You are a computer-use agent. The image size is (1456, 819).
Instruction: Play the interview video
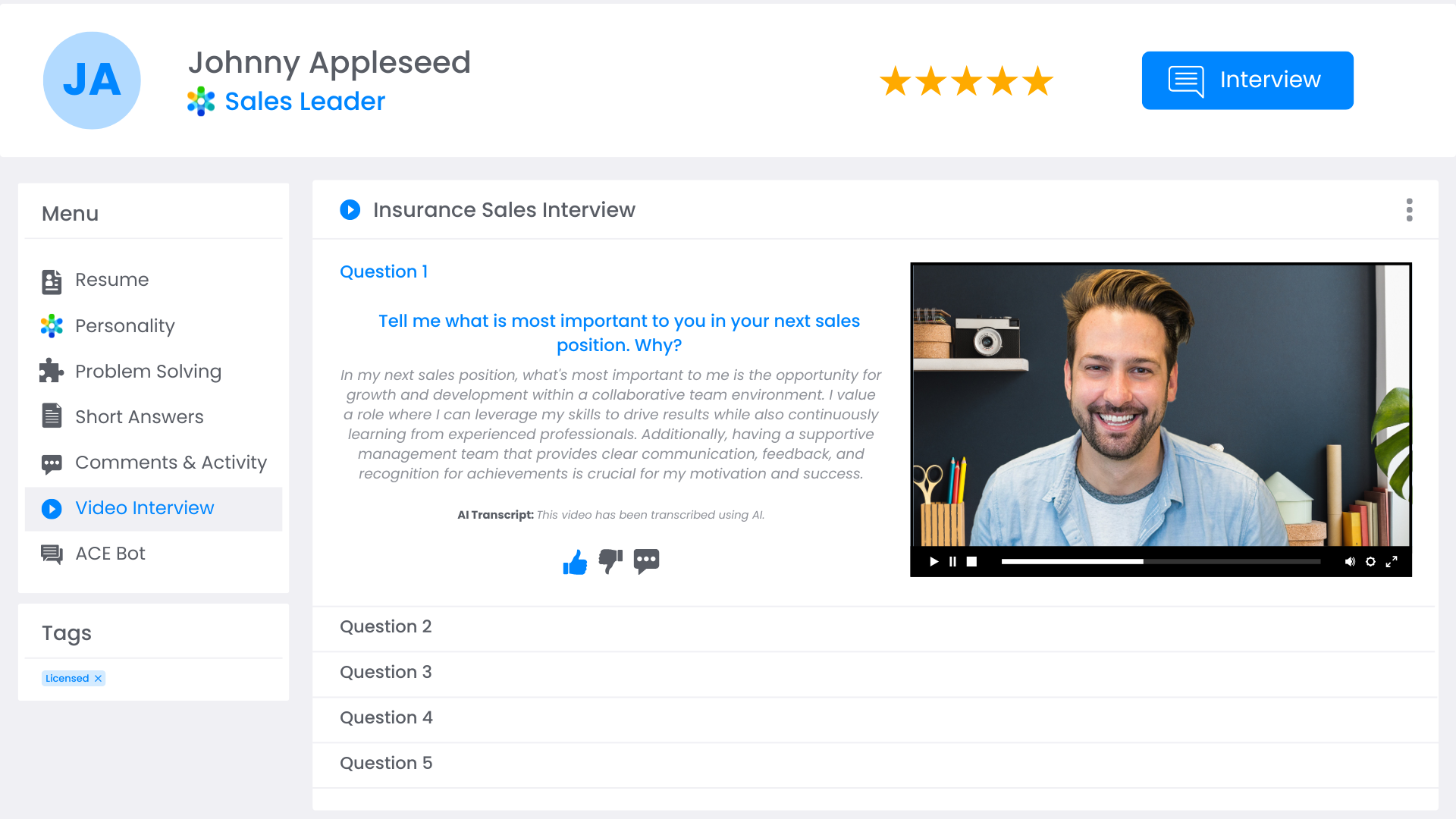pyautogui.click(x=934, y=562)
